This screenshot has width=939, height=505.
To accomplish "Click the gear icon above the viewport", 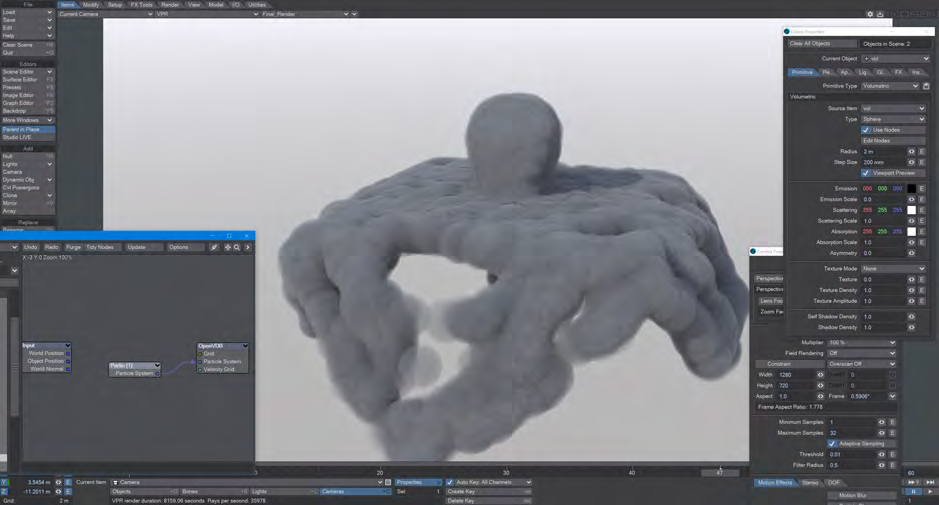I will click(x=870, y=14).
